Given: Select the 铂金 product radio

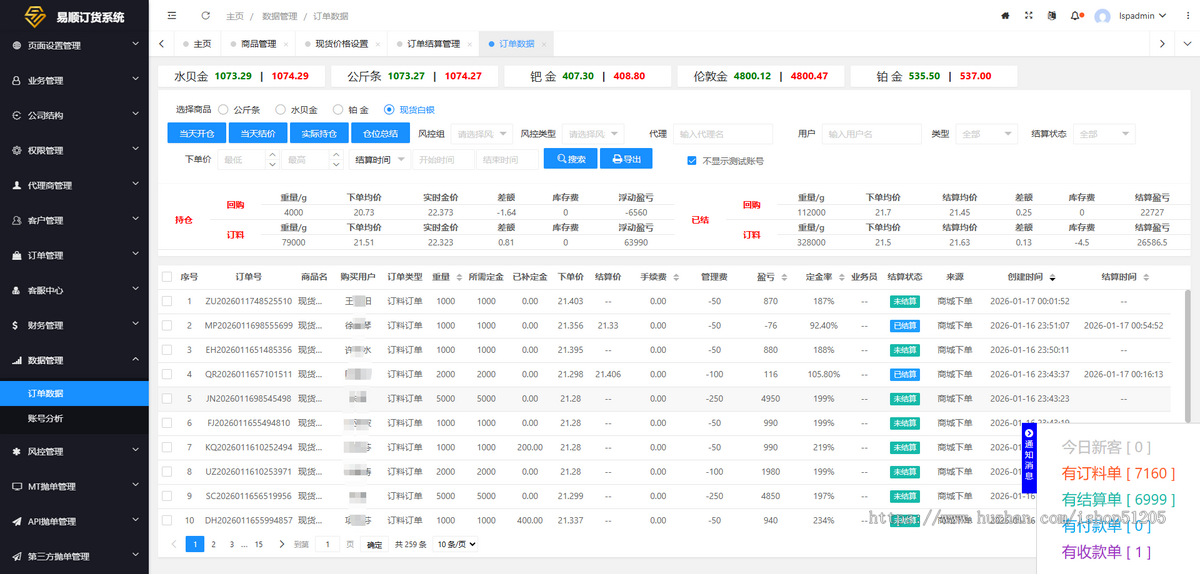Looking at the screenshot, I should tap(337, 109).
